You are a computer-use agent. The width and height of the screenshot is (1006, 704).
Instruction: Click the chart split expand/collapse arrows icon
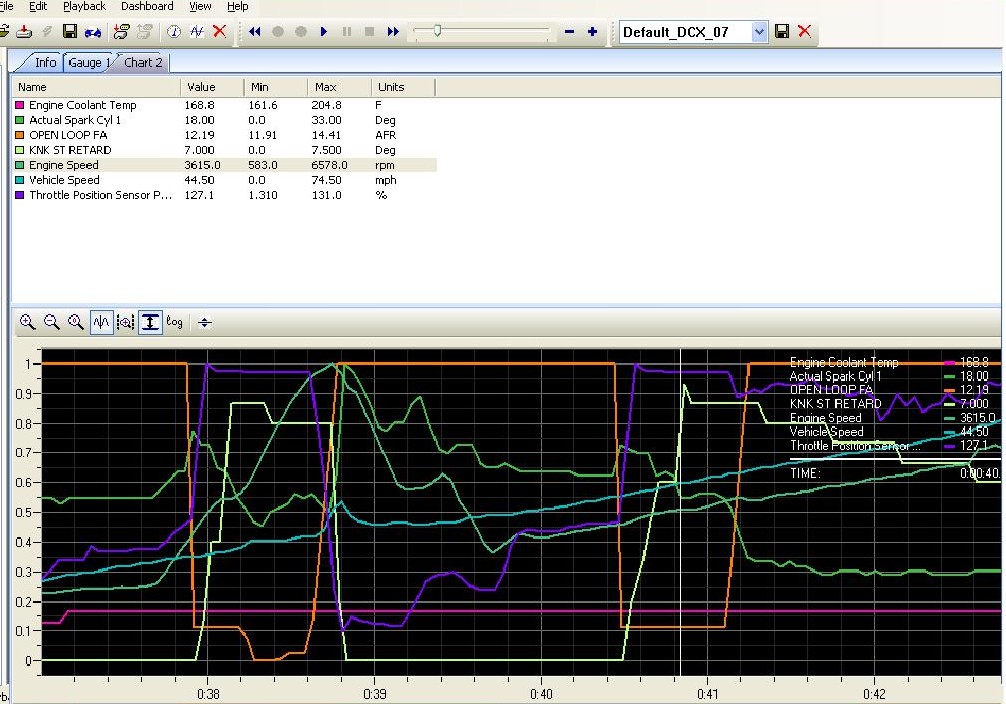tap(205, 322)
